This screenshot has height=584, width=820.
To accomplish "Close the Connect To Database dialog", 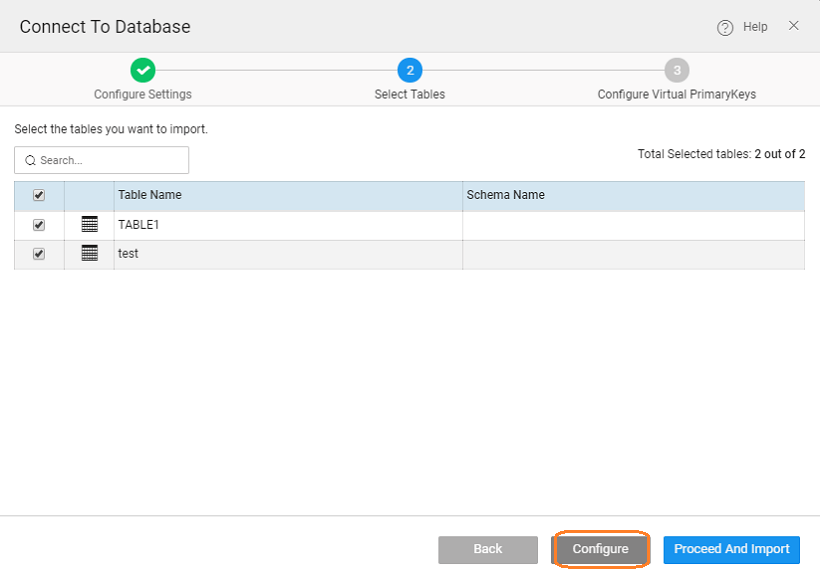I will (x=793, y=26).
